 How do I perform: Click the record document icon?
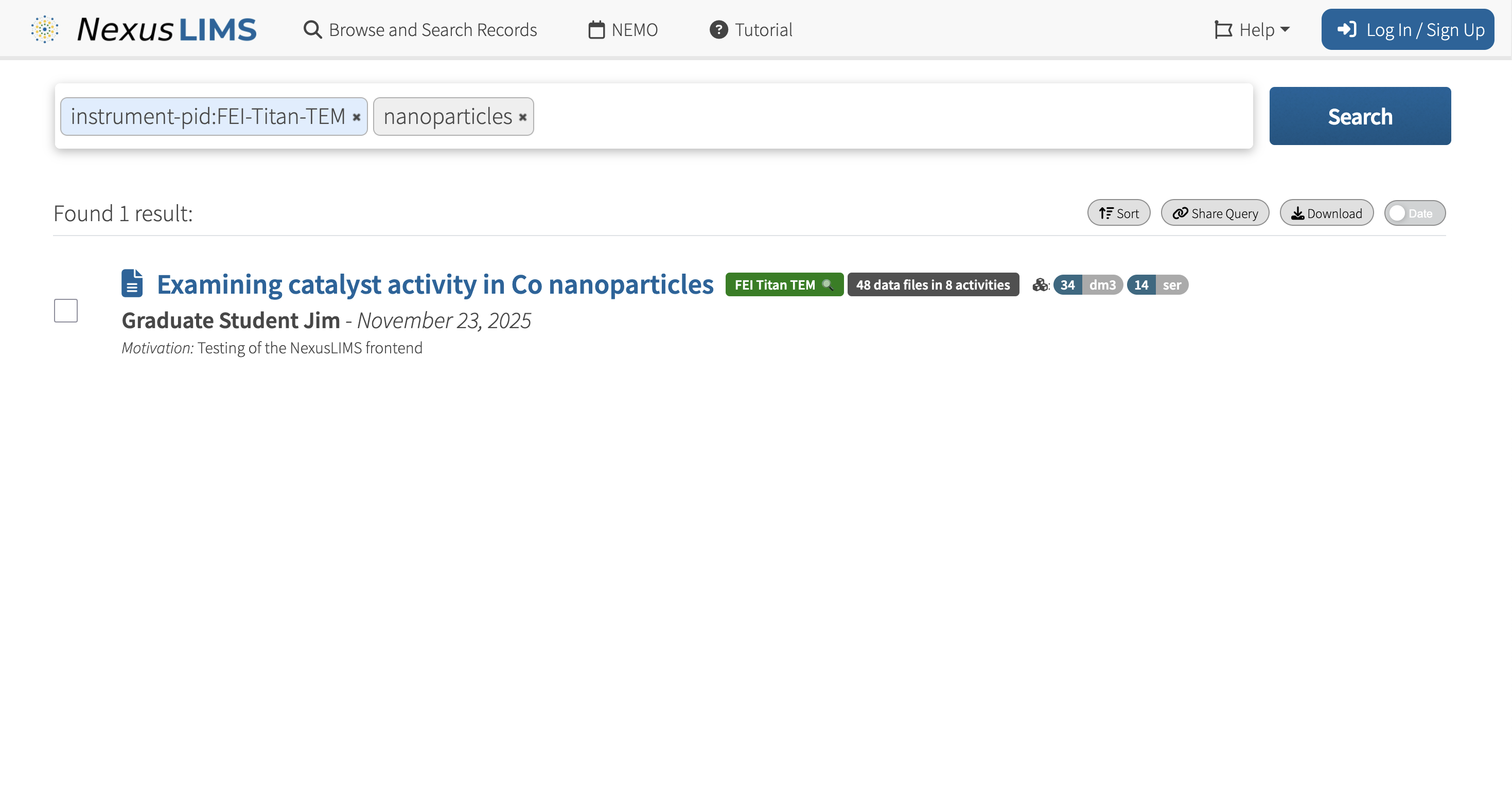point(132,284)
